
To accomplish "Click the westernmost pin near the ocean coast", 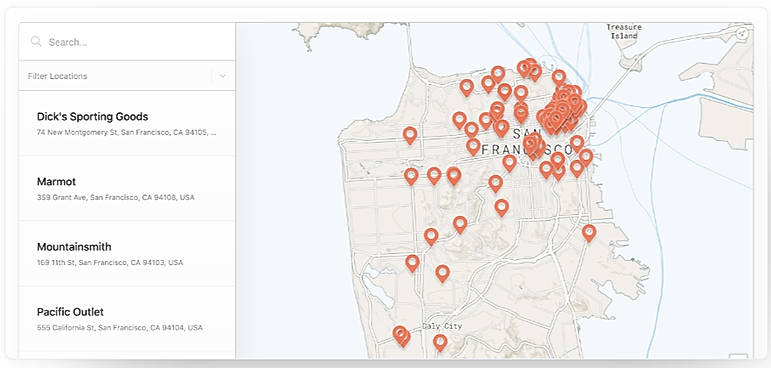I will click(x=410, y=135).
